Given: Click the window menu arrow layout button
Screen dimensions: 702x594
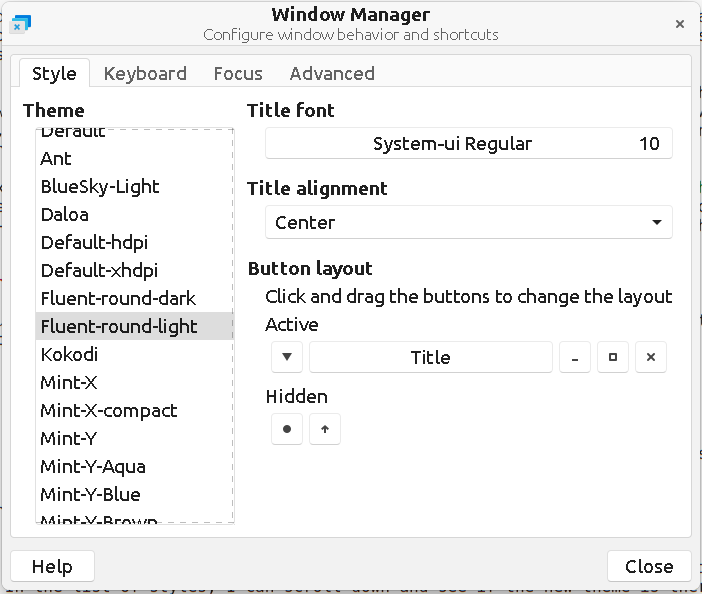Looking at the screenshot, I should 286,357.
